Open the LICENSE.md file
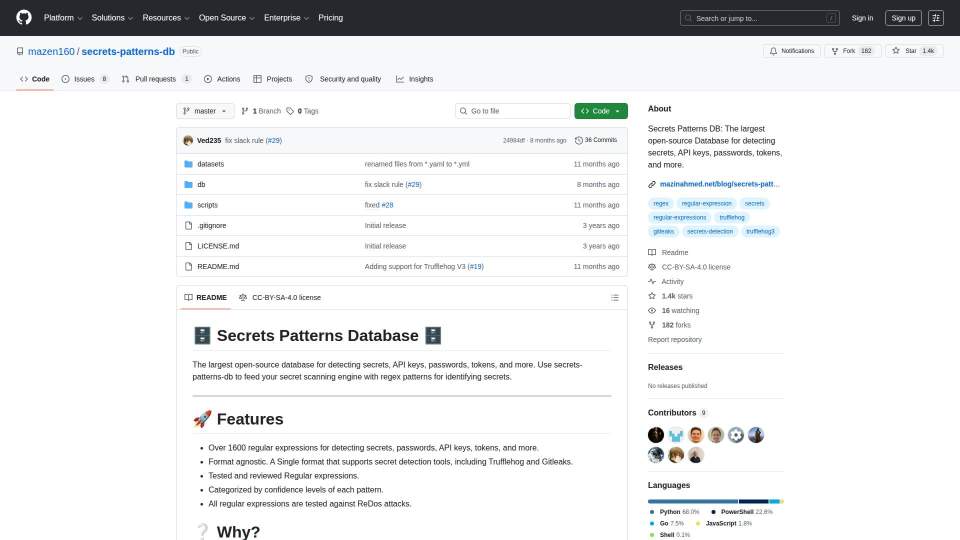The height and width of the screenshot is (540, 960). [218, 246]
